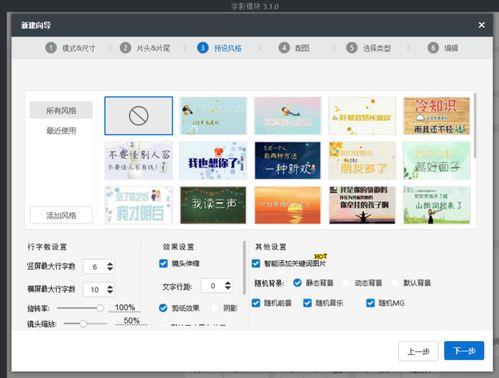
Task: Click the 镜头缩放 slider handle
Action: pyautogui.click(x=83, y=323)
